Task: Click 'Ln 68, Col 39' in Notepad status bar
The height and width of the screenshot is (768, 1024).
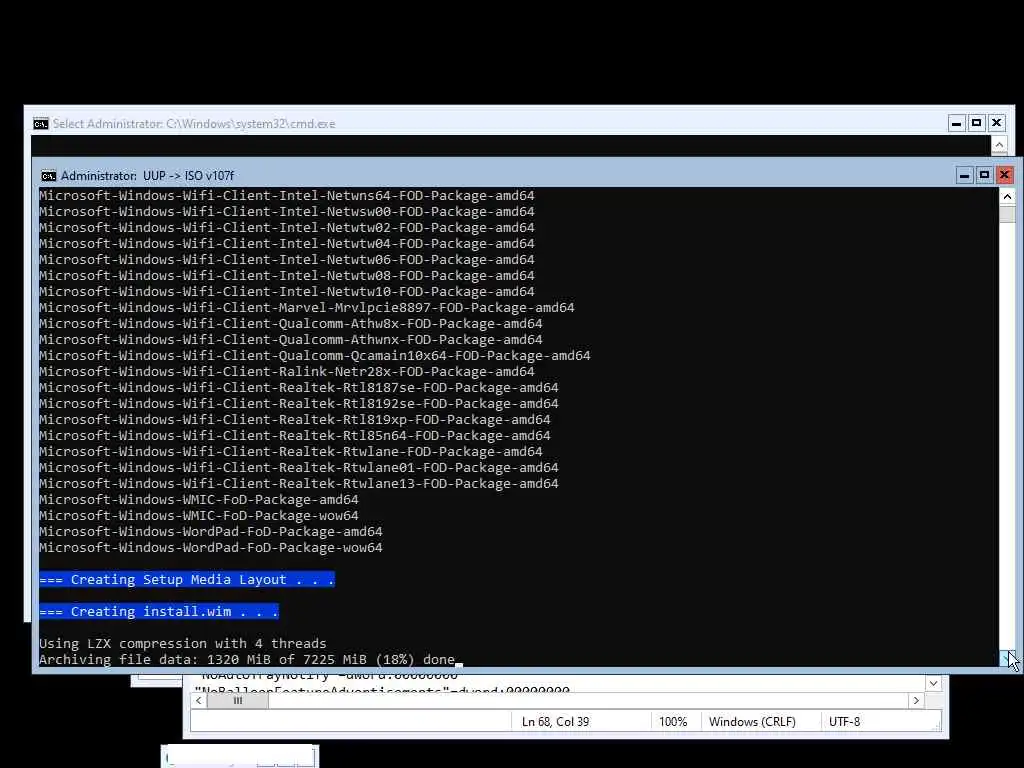Action: [x=555, y=722]
